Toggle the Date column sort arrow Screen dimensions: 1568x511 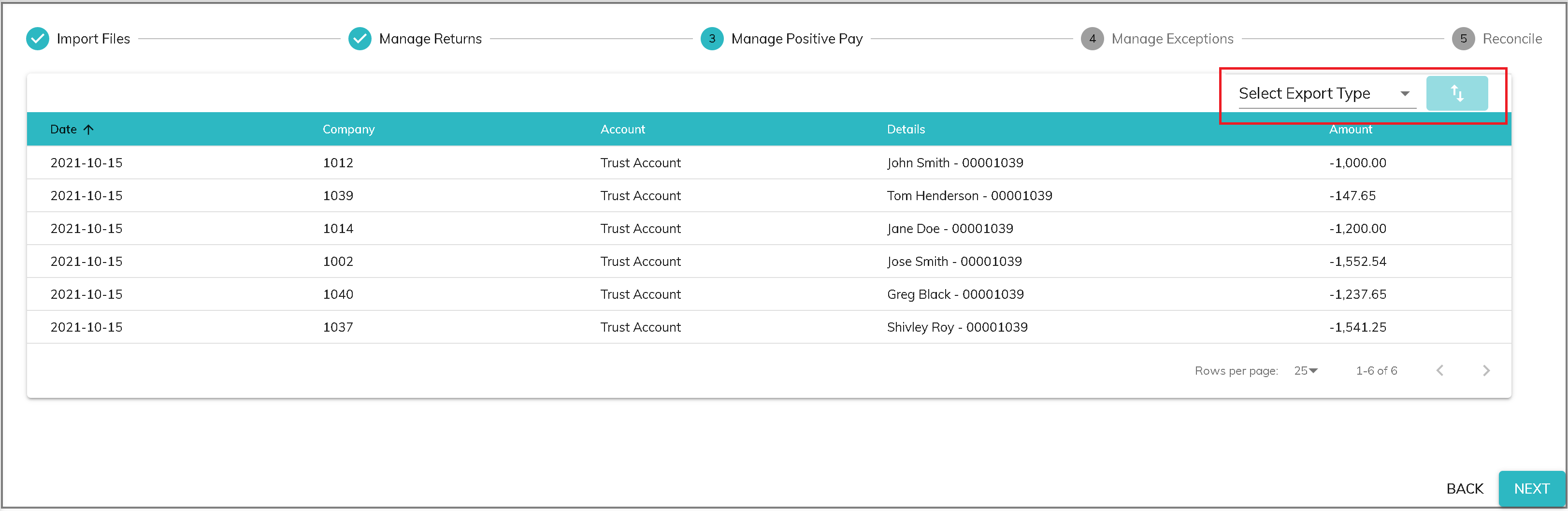[x=89, y=129]
